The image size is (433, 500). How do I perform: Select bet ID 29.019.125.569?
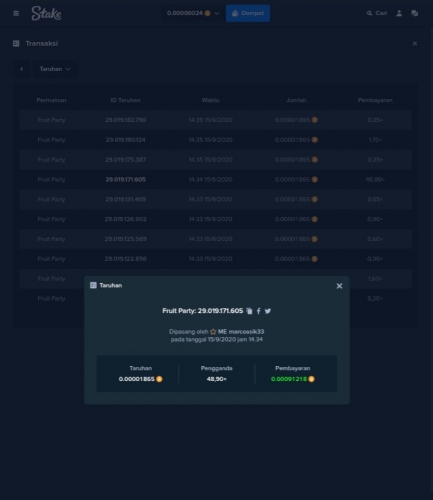pyautogui.click(x=126, y=239)
